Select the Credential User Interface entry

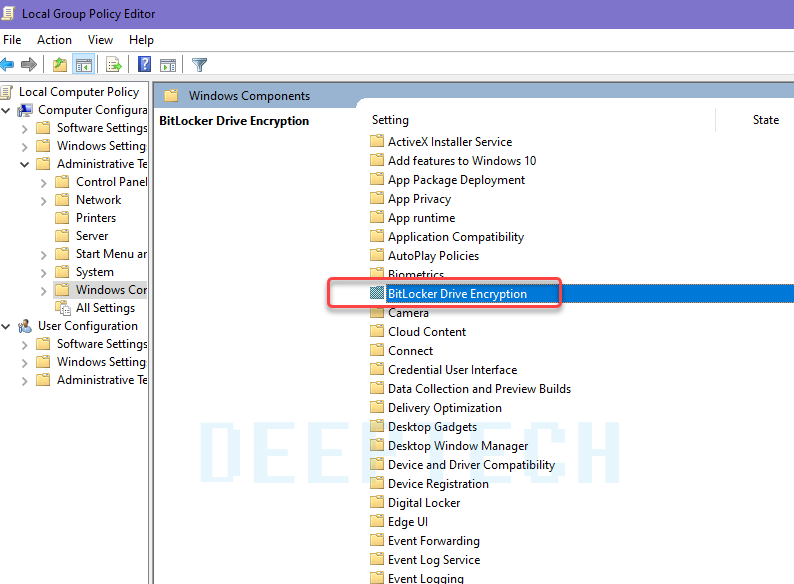(x=452, y=370)
